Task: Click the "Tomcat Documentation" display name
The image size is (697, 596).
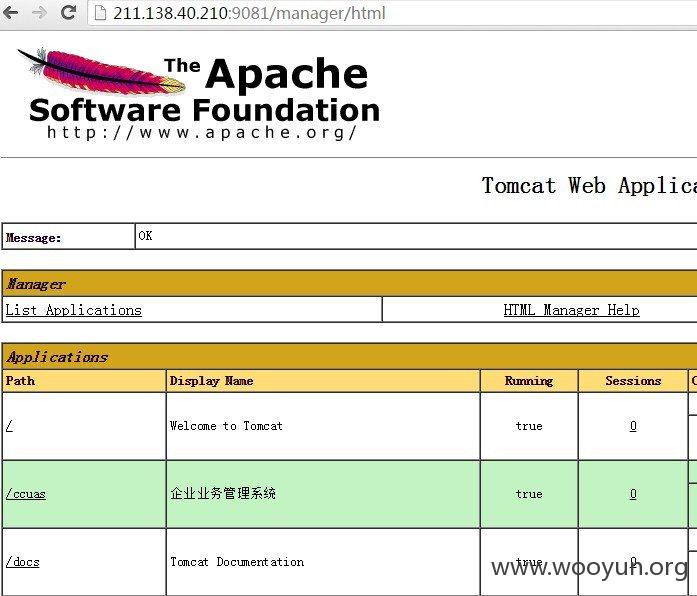Action: 237,562
